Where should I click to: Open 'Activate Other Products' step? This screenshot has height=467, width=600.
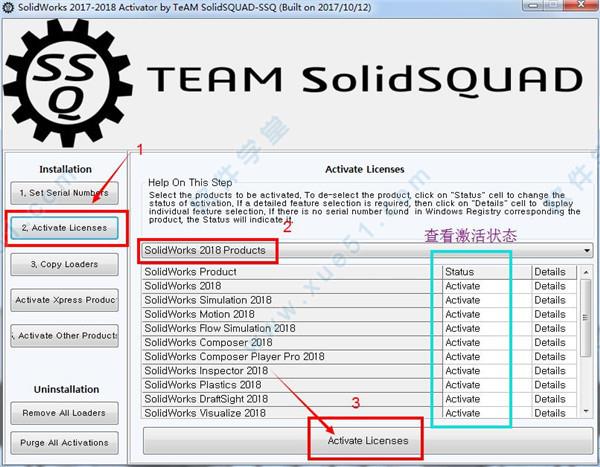[64, 336]
